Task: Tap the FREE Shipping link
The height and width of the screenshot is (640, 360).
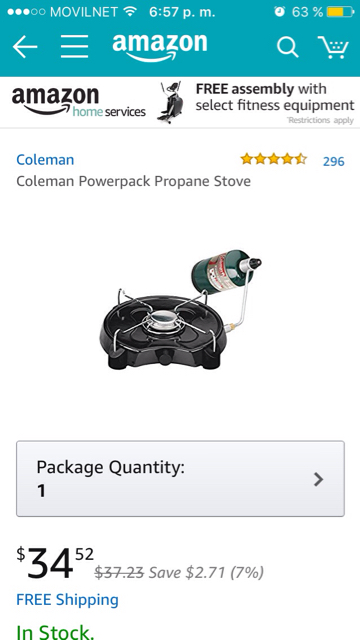Action: click(67, 600)
